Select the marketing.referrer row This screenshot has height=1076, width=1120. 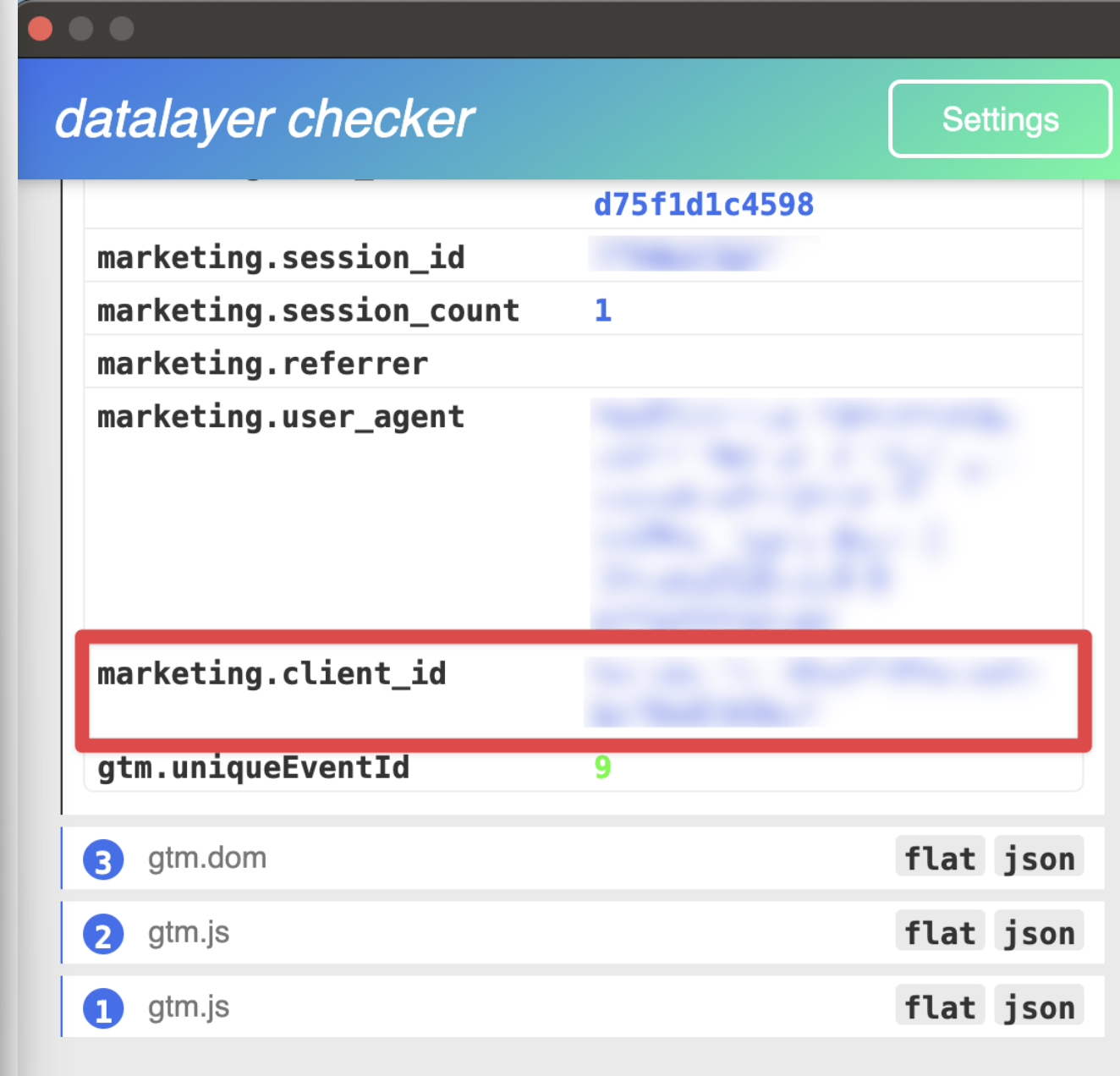tap(262, 364)
